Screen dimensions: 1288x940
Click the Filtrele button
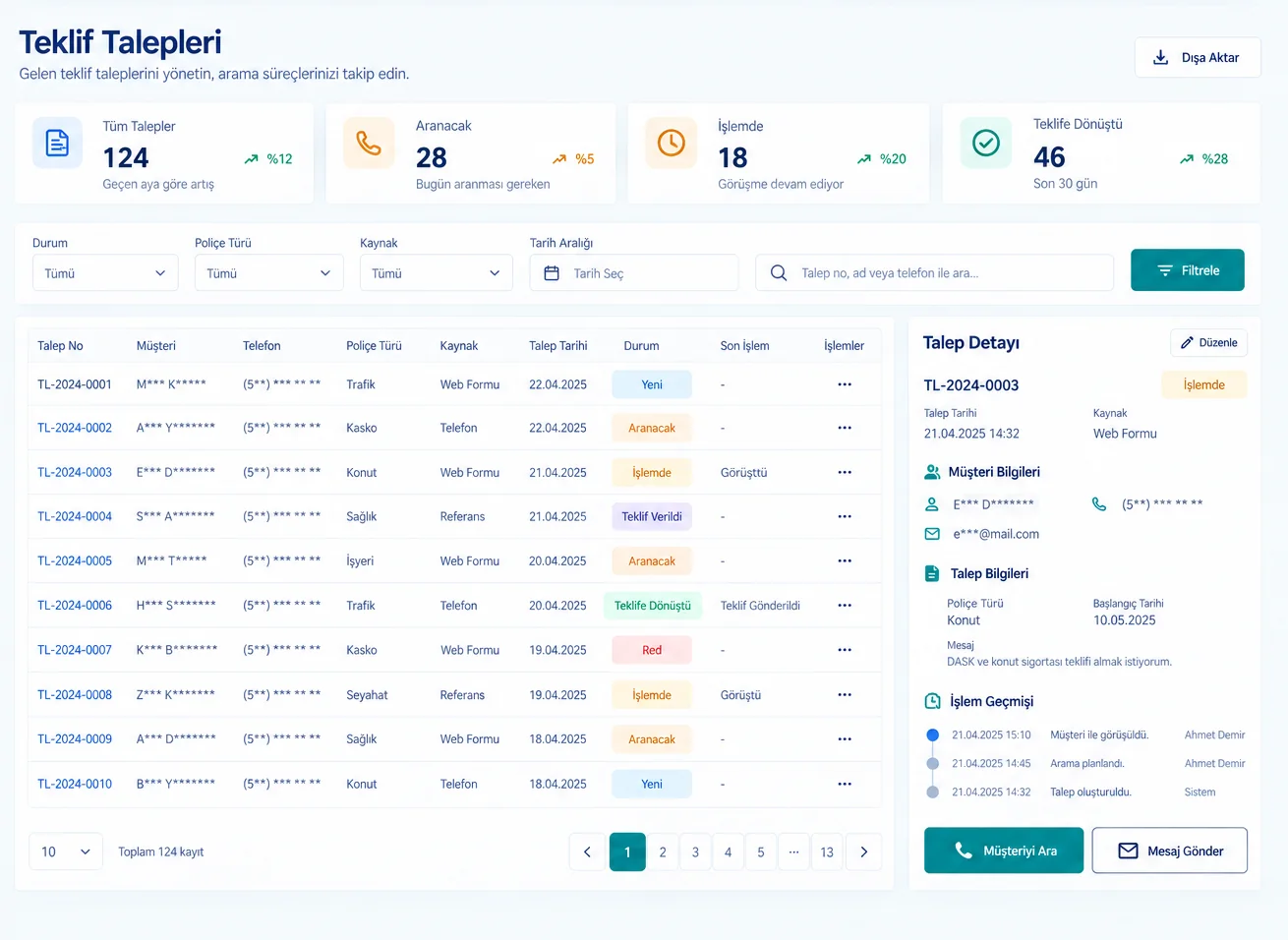[x=1188, y=270]
